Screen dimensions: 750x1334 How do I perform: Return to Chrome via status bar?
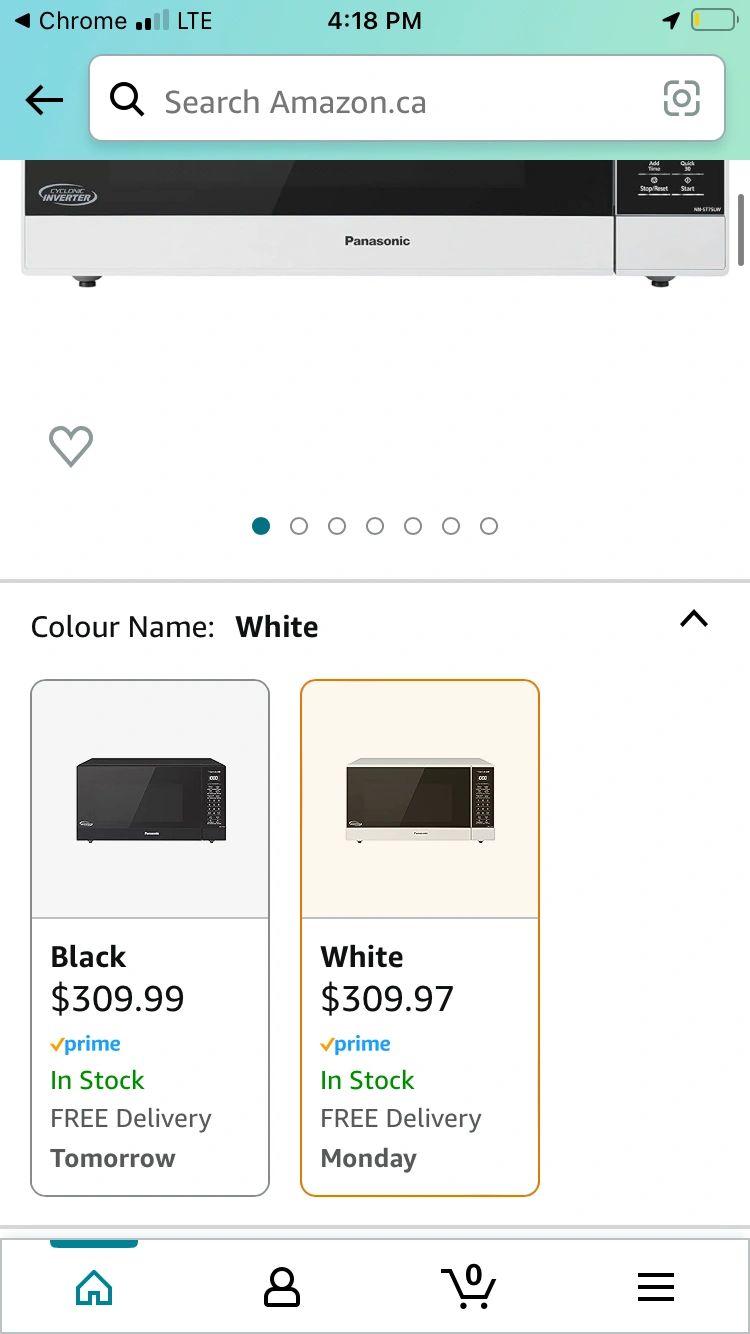(70, 21)
